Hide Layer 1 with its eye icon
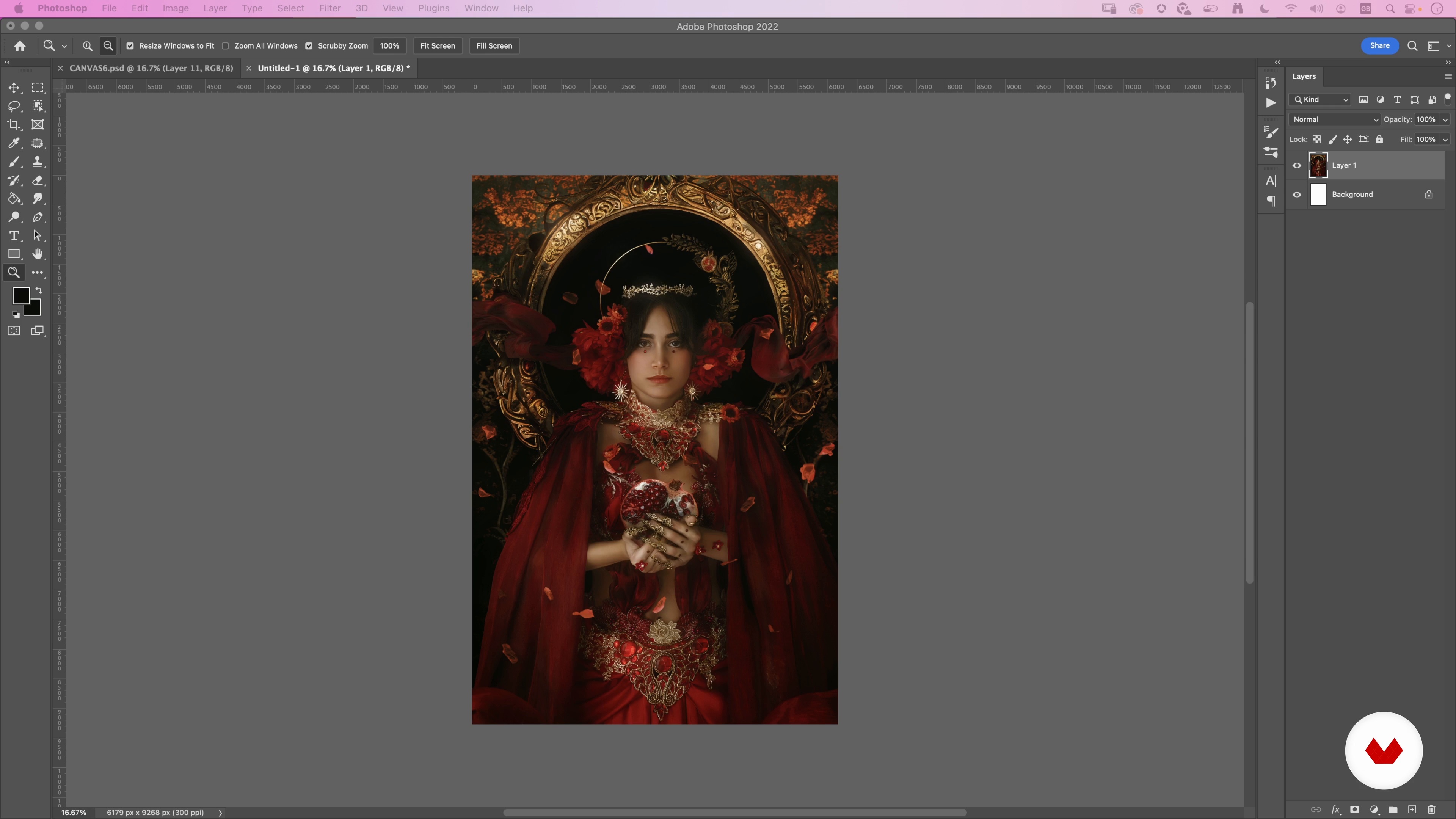 (1297, 166)
